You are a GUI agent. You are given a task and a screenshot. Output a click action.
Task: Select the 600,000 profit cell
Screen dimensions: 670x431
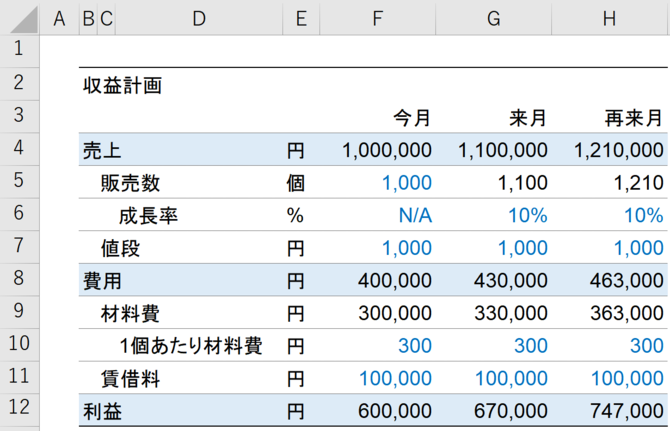pos(377,410)
